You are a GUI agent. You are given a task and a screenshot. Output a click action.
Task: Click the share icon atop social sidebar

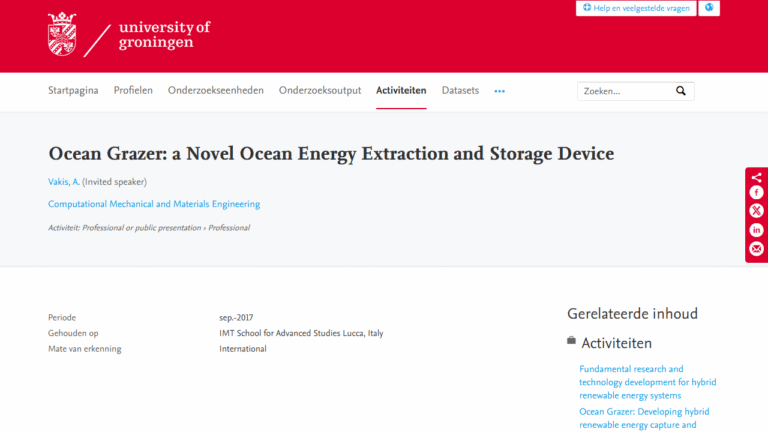(x=756, y=177)
